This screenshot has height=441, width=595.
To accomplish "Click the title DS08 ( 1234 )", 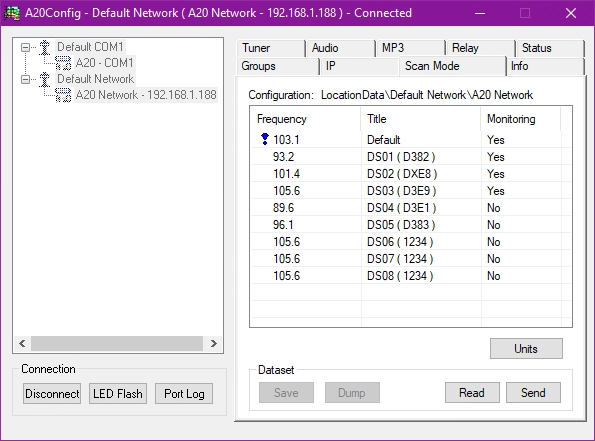I will [x=400, y=276].
